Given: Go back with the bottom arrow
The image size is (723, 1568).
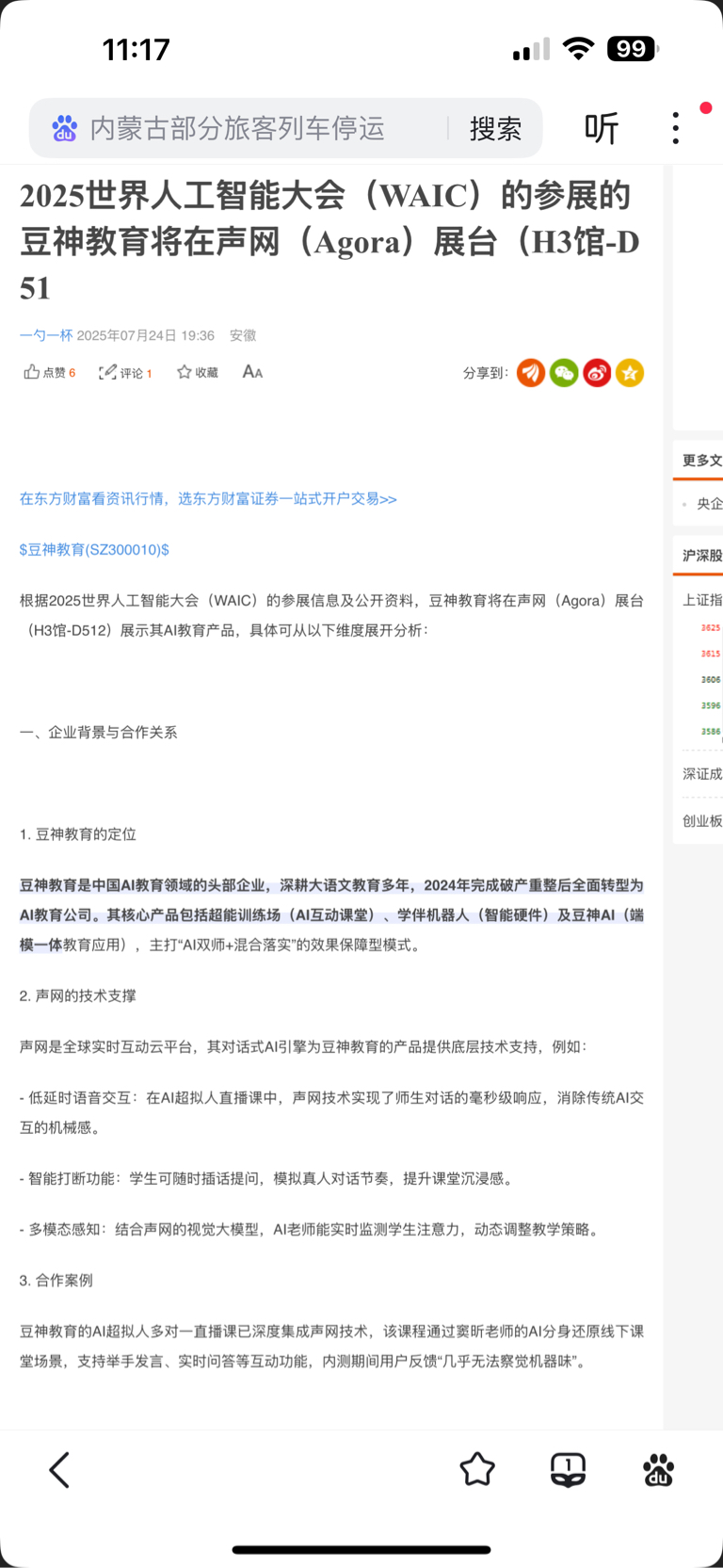Looking at the screenshot, I should [x=59, y=1470].
